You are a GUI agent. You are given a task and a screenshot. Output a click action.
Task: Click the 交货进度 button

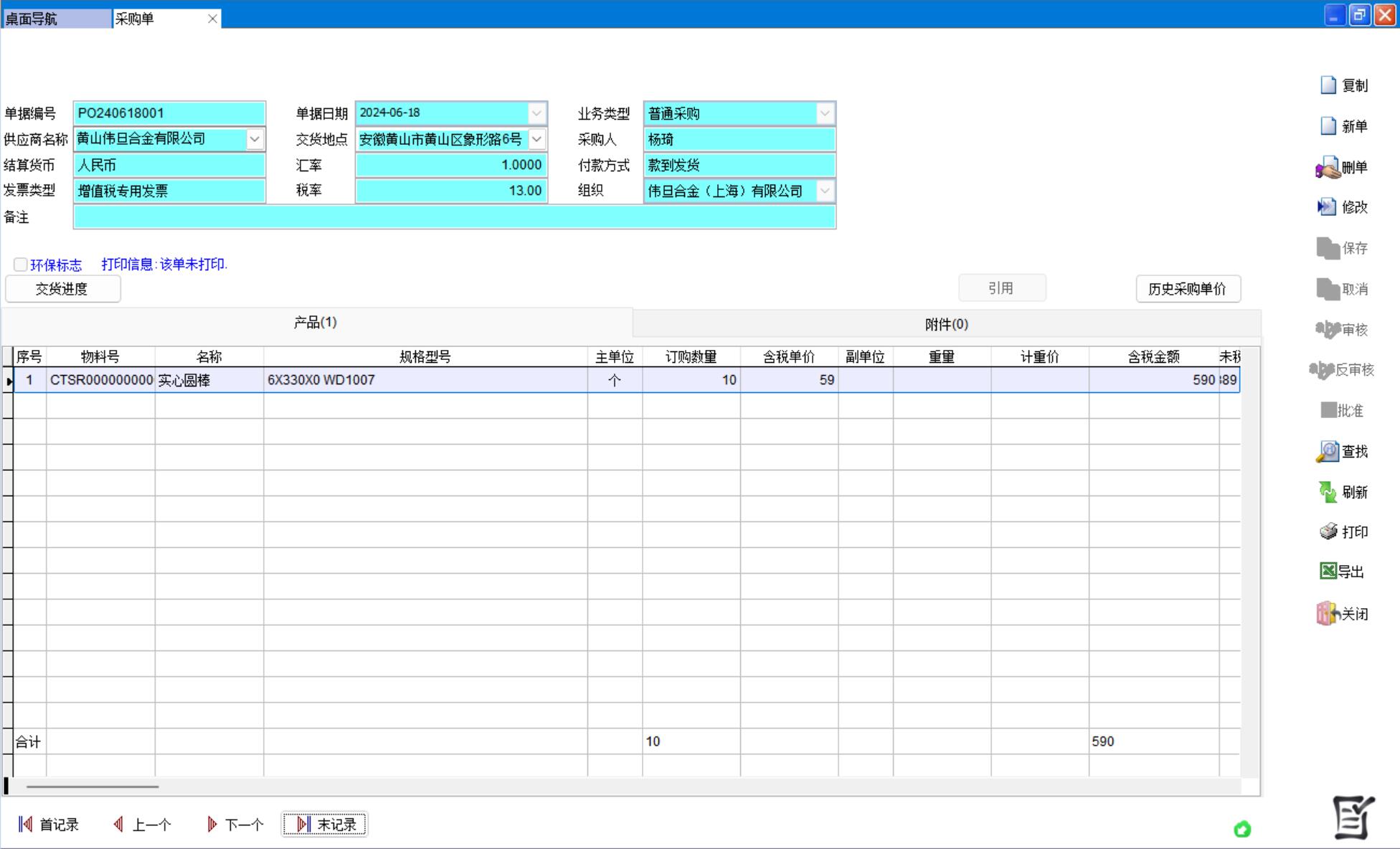62,289
